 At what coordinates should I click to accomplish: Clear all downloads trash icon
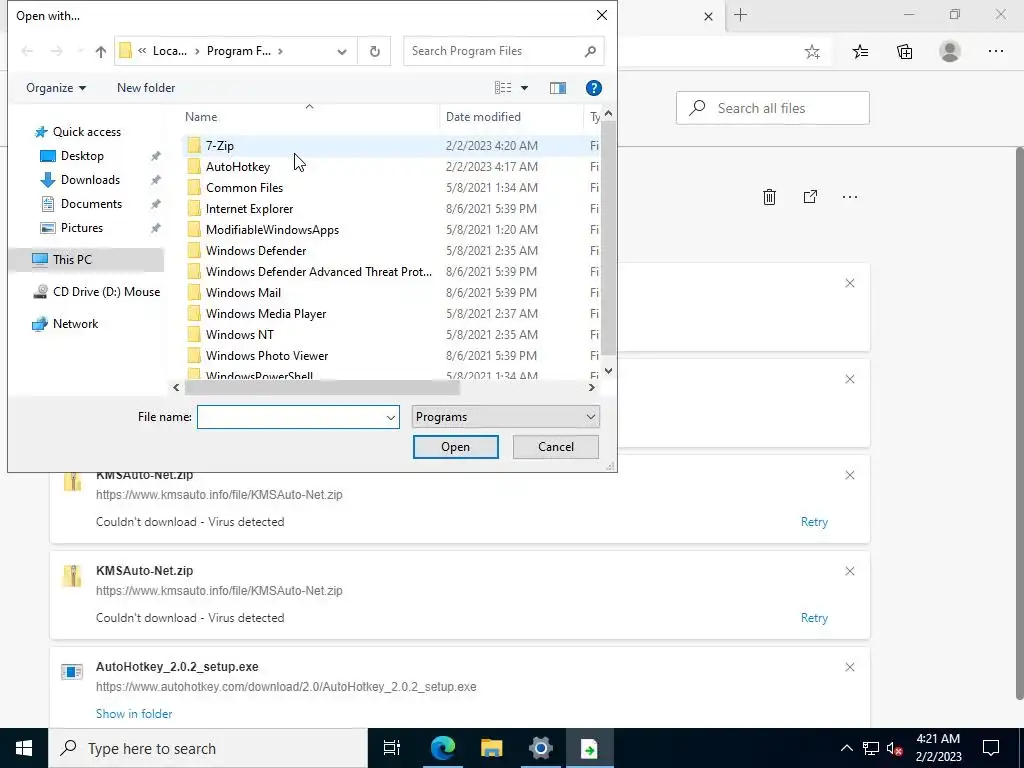769,197
